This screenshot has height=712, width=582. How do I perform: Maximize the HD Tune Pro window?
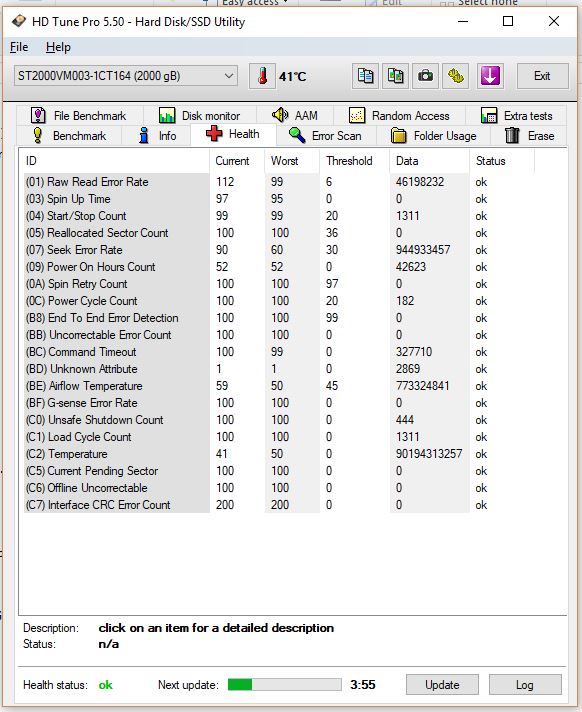[508, 21]
